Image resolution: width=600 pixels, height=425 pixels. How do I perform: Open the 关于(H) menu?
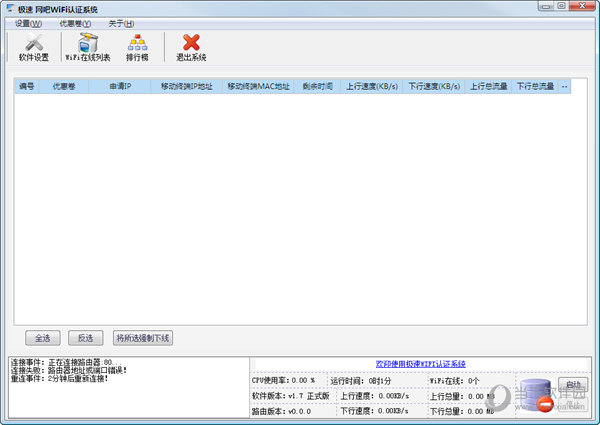[121, 24]
